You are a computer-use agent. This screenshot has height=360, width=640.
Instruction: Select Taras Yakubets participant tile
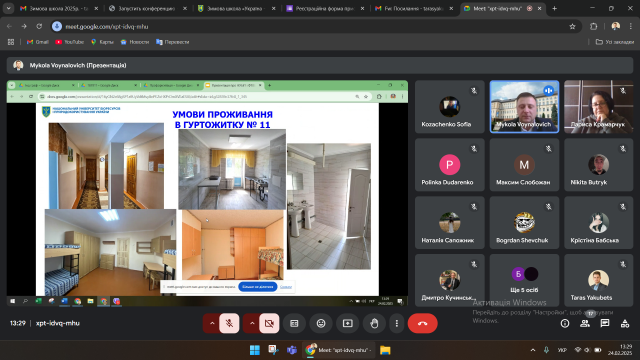point(598,280)
